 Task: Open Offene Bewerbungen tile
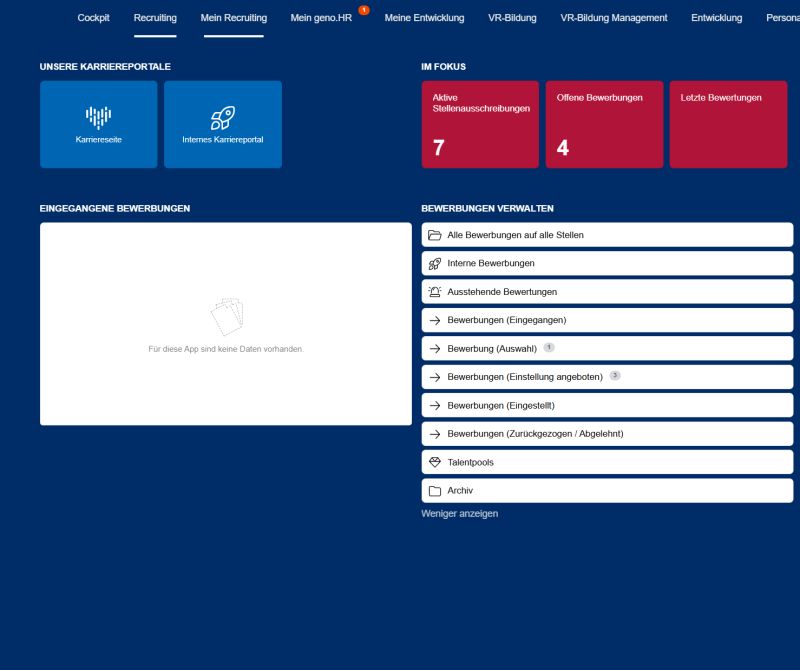(603, 124)
